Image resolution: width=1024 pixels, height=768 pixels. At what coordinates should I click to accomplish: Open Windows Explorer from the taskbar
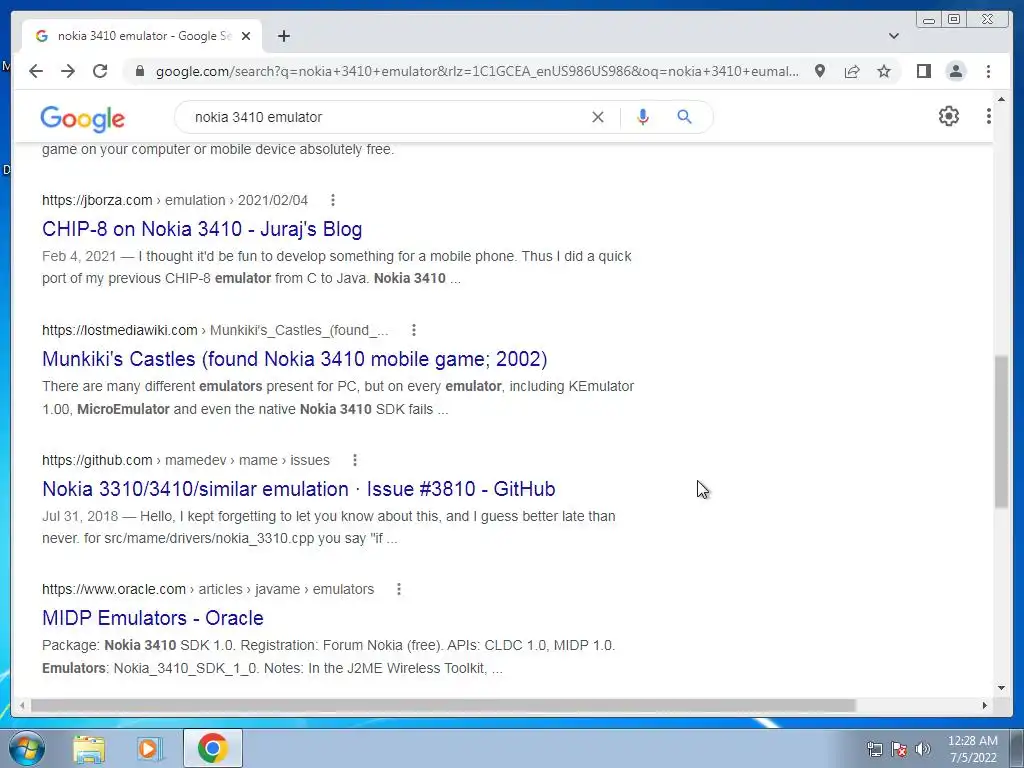tap(89, 748)
